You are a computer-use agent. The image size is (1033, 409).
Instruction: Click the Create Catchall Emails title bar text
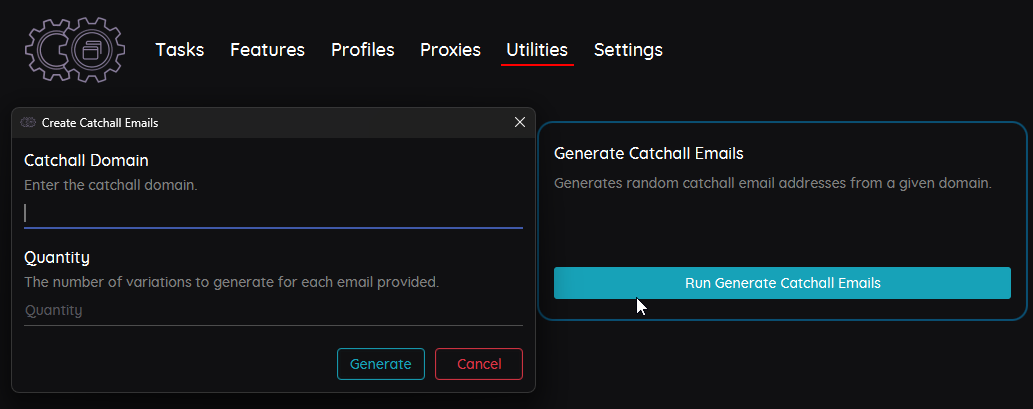coord(100,123)
